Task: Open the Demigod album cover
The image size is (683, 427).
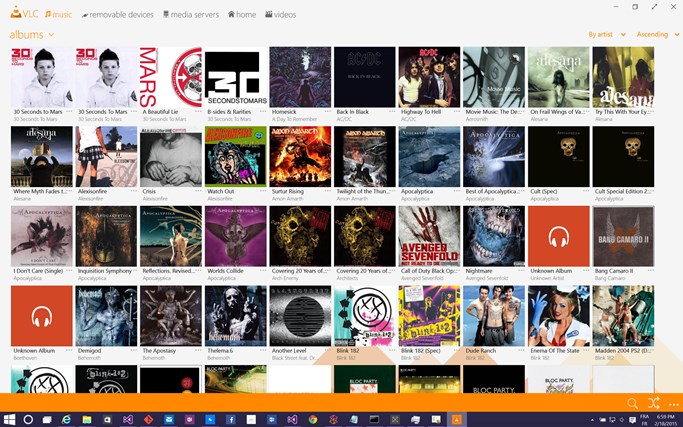Action: pyautogui.click(x=106, y=316)
